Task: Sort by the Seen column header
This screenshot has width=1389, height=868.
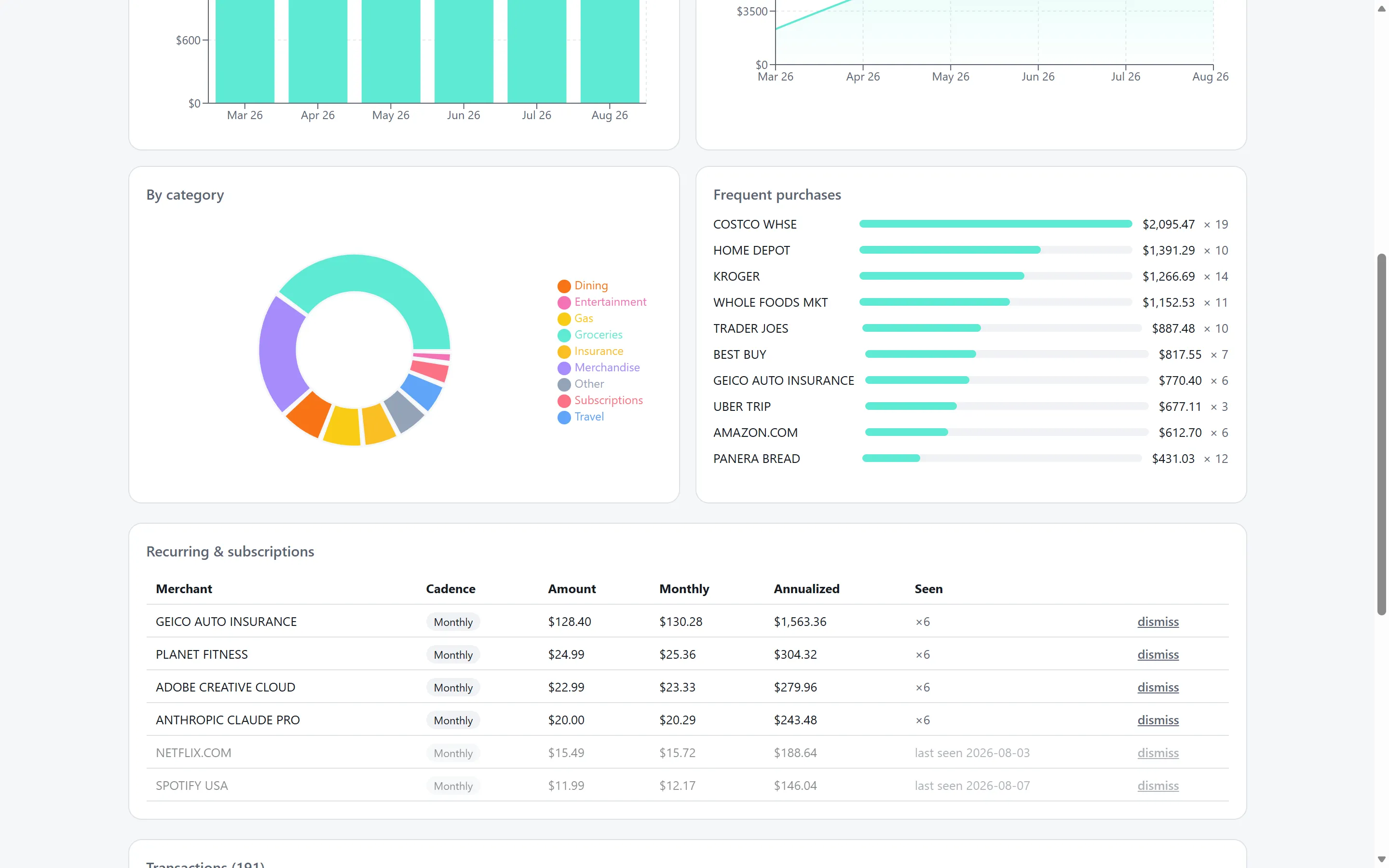Action: [928, 588]
